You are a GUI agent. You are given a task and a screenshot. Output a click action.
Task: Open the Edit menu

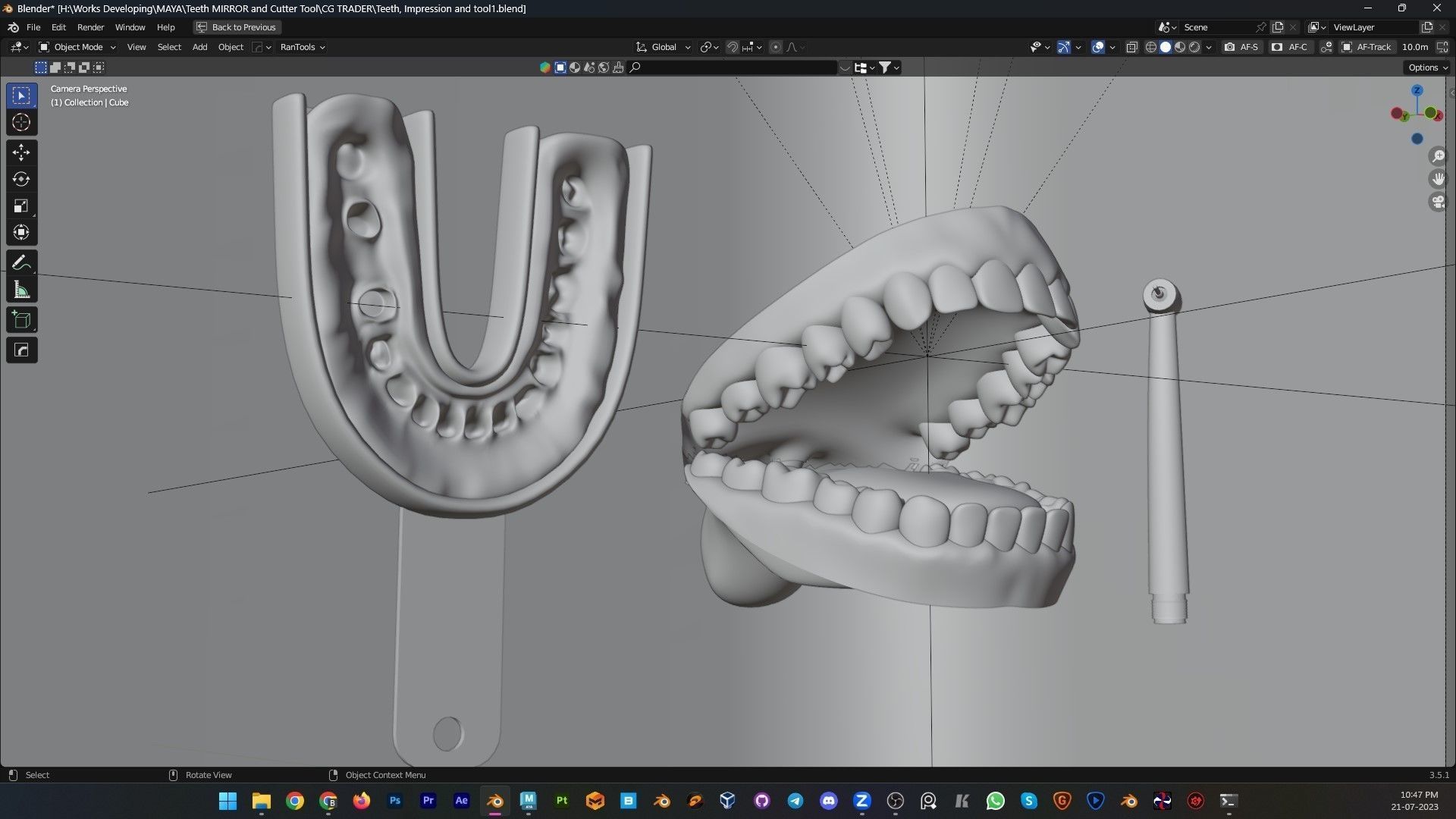tap(58, 27)
